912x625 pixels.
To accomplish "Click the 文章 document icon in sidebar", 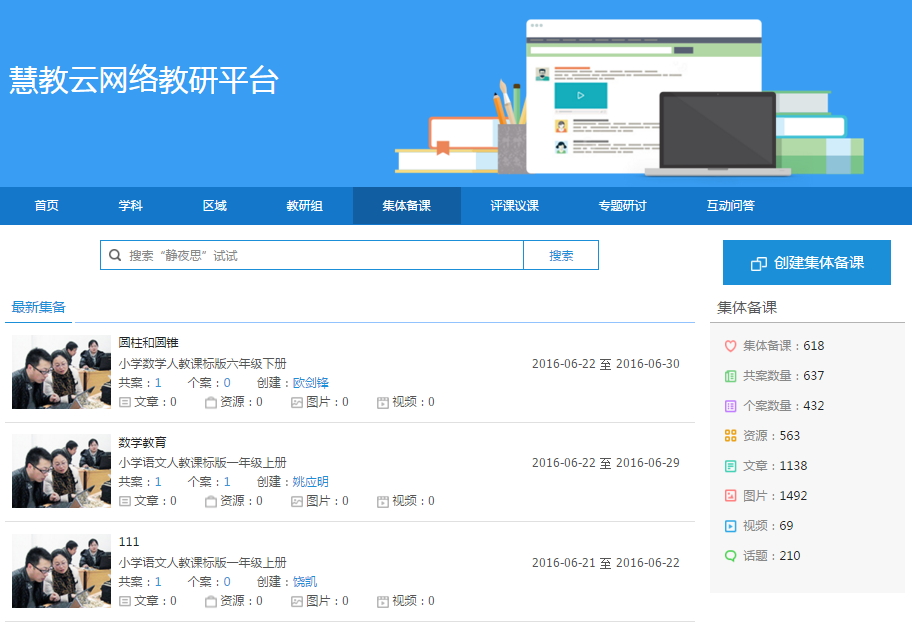I will [730, 466].
